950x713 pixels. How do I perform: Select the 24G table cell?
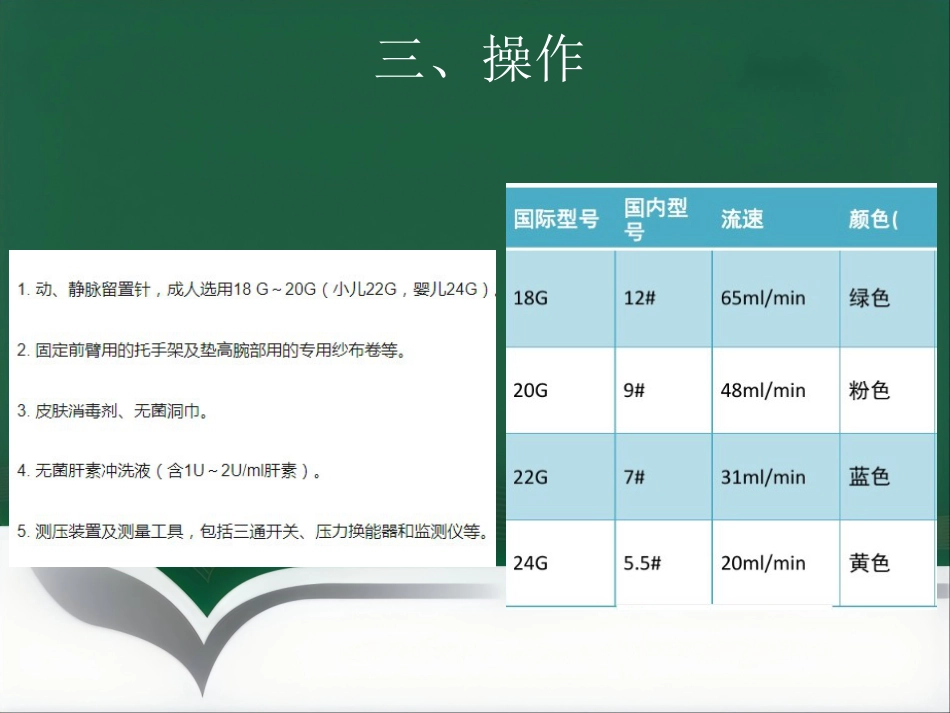pyautogui.click(x=561, y=563)
